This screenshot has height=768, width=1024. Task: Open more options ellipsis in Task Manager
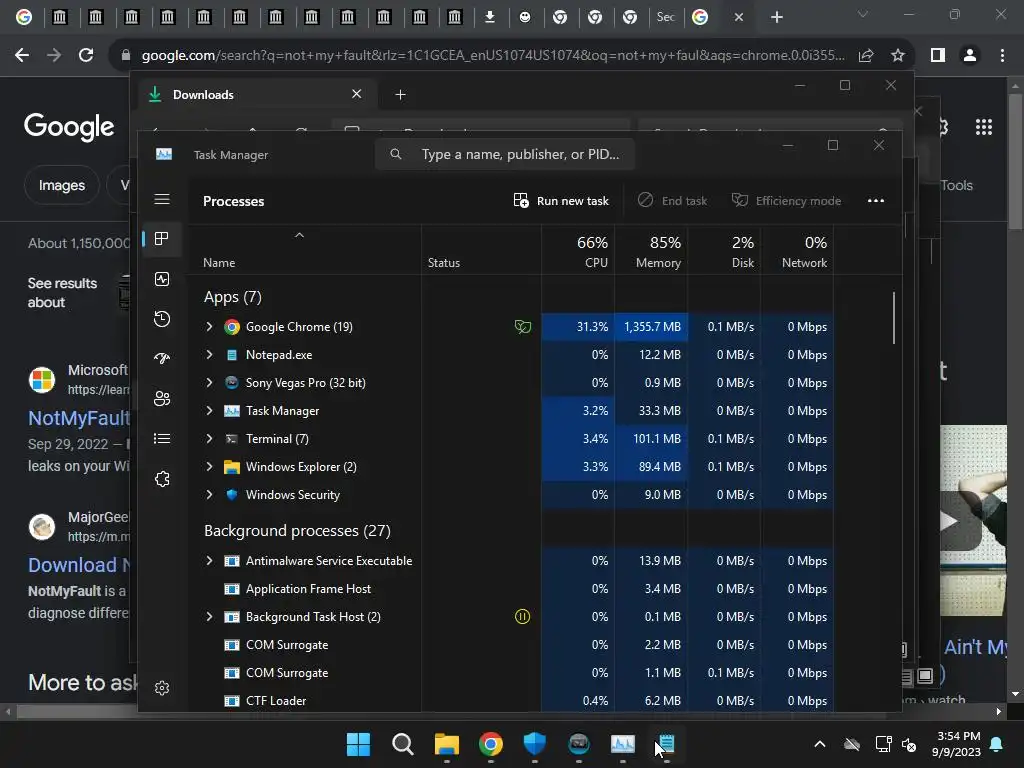point(876,200)
